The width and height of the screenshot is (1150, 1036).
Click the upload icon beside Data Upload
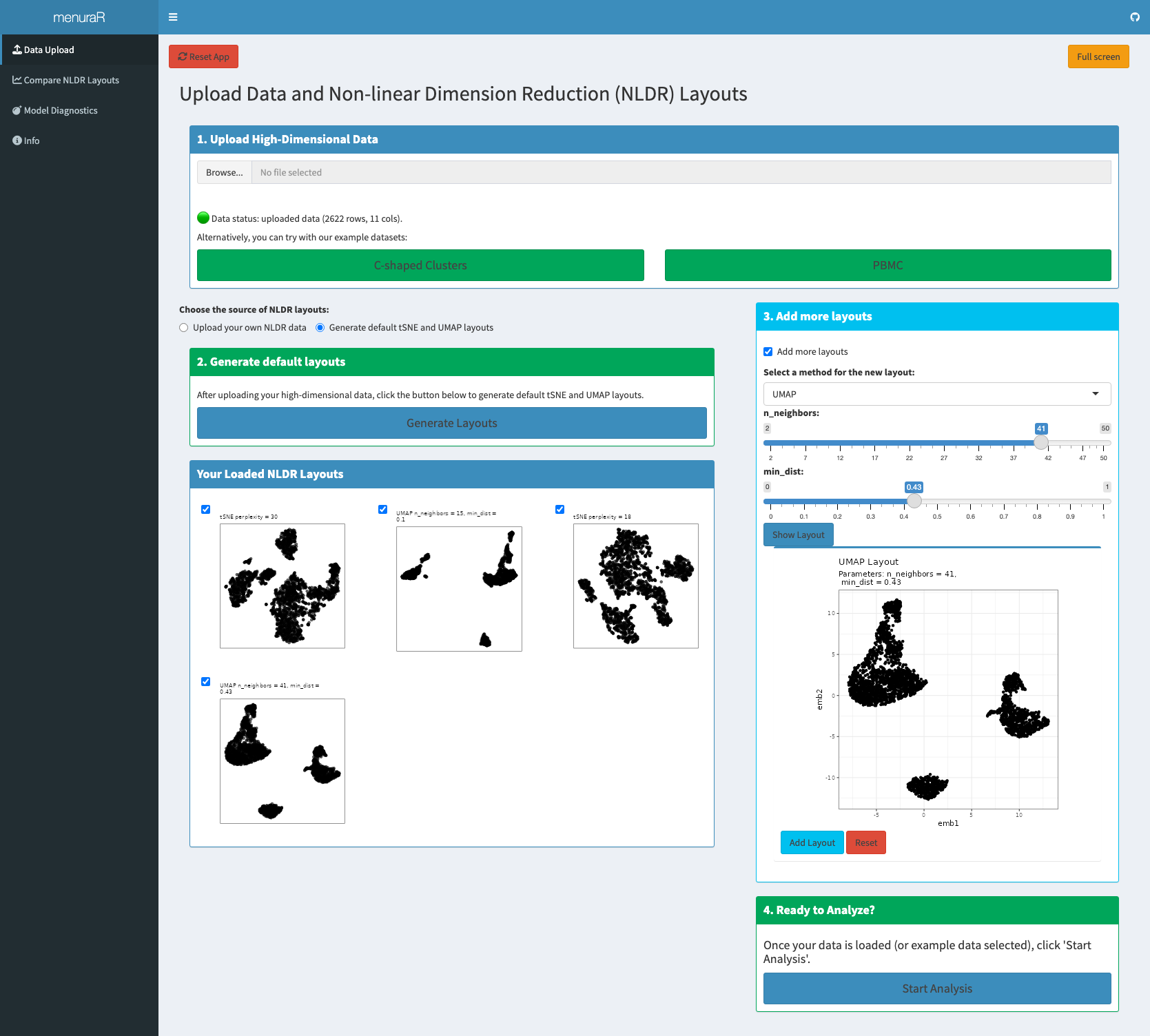[x=17, y=50]
